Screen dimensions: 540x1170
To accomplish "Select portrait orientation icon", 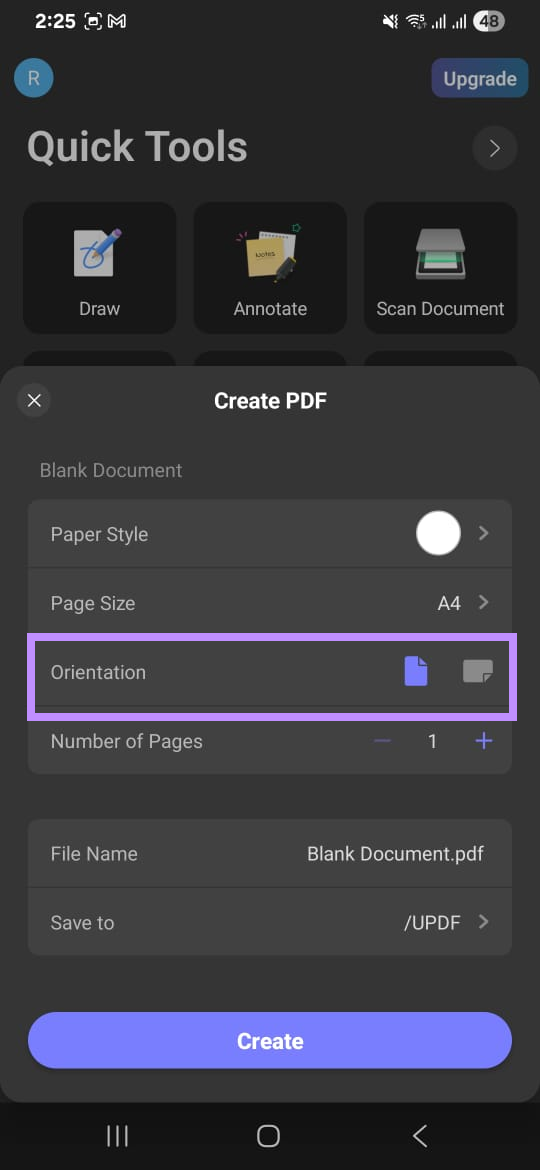I will [415, 672].
